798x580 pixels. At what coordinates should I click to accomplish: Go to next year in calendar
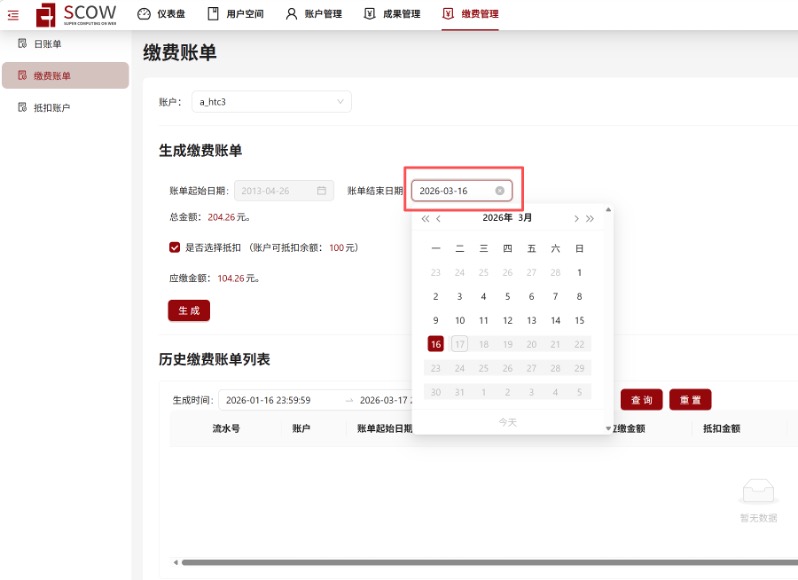(590, 218)
